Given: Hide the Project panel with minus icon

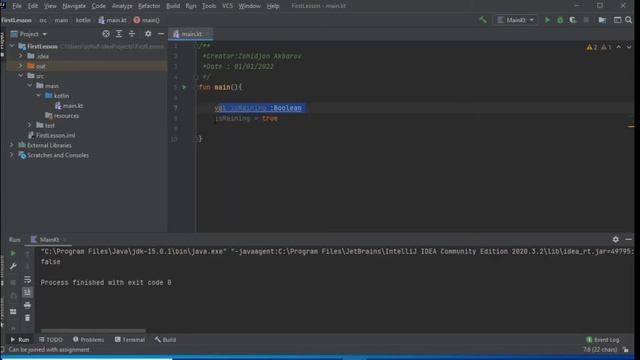Looking at the screenshot, I should click(161, 34).
